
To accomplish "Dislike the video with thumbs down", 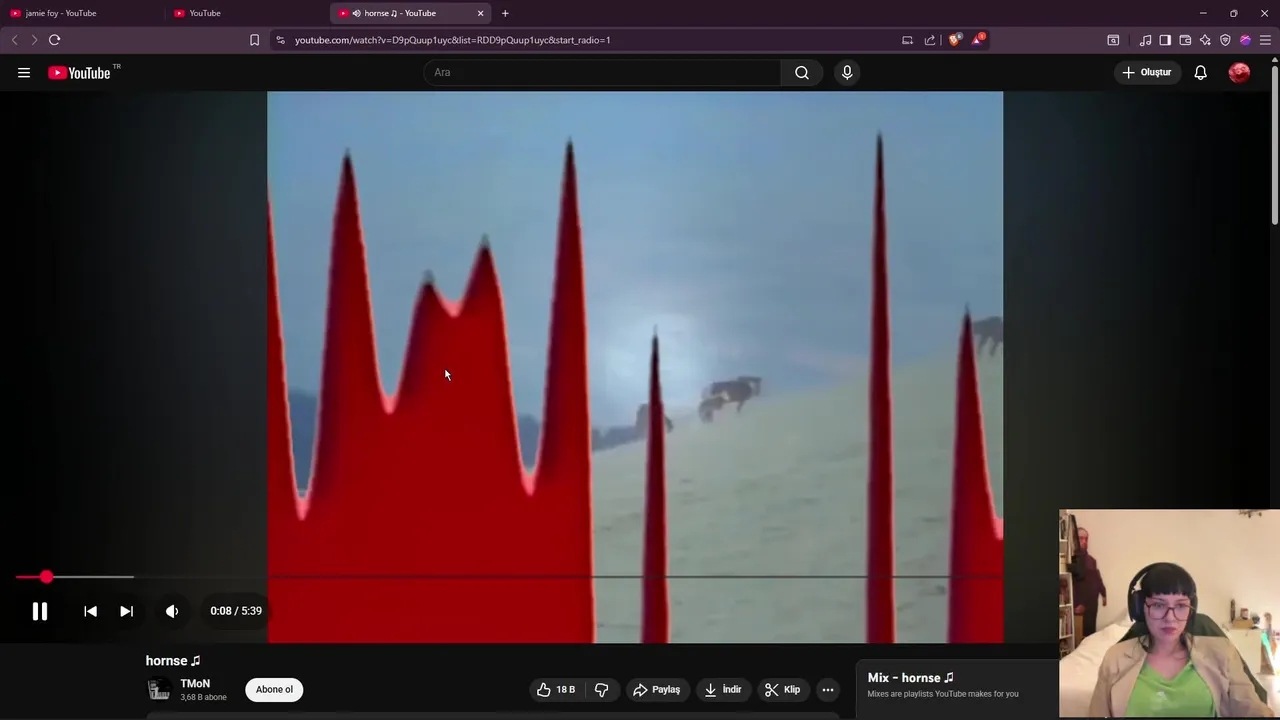I will (x=602, y=689).
